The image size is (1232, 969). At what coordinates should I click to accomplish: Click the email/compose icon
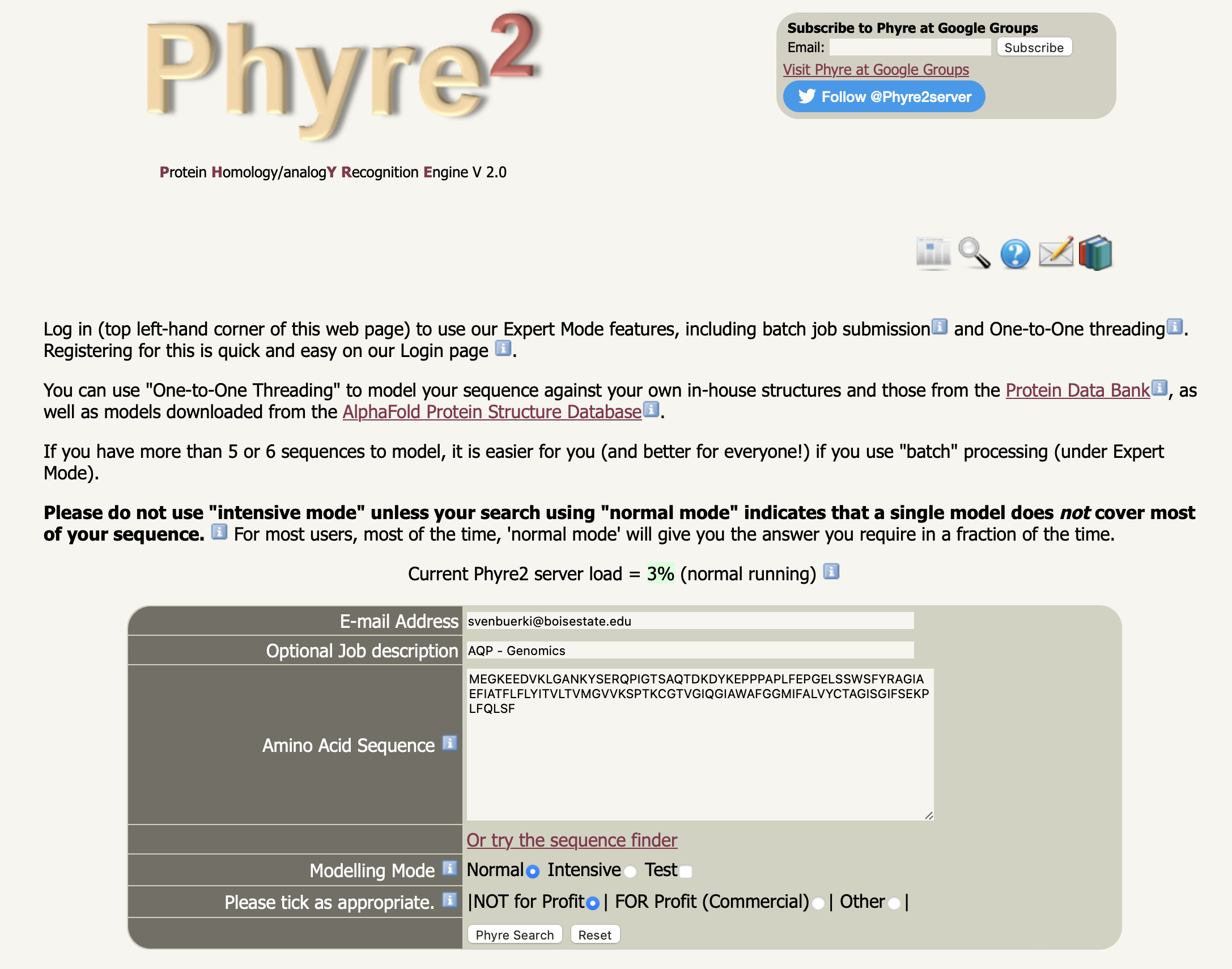point(1056,253)
